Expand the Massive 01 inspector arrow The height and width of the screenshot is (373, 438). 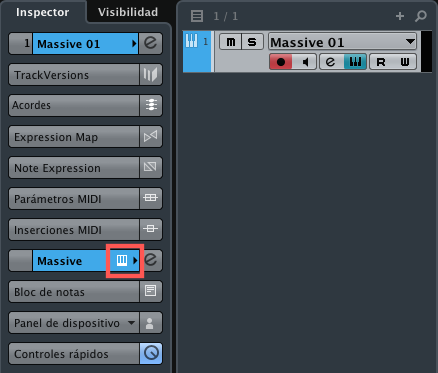(x=134, y=43)
